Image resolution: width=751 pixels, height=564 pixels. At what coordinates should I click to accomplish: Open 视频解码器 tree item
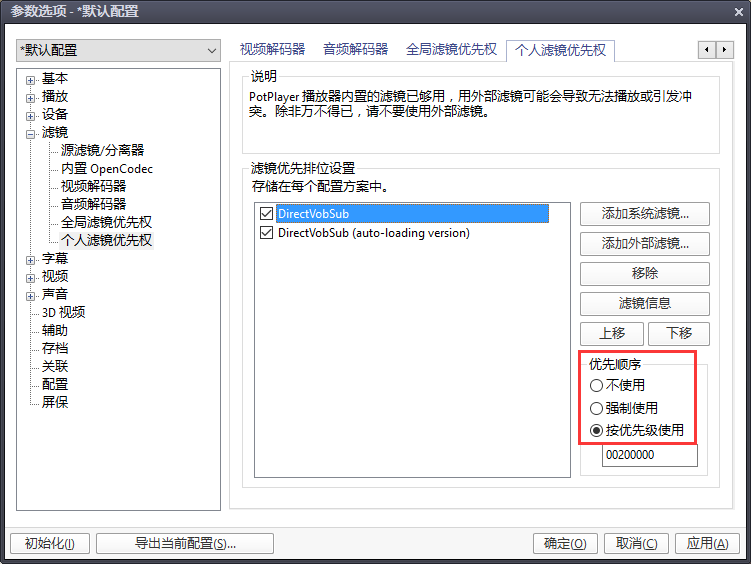tap(93, 186)
